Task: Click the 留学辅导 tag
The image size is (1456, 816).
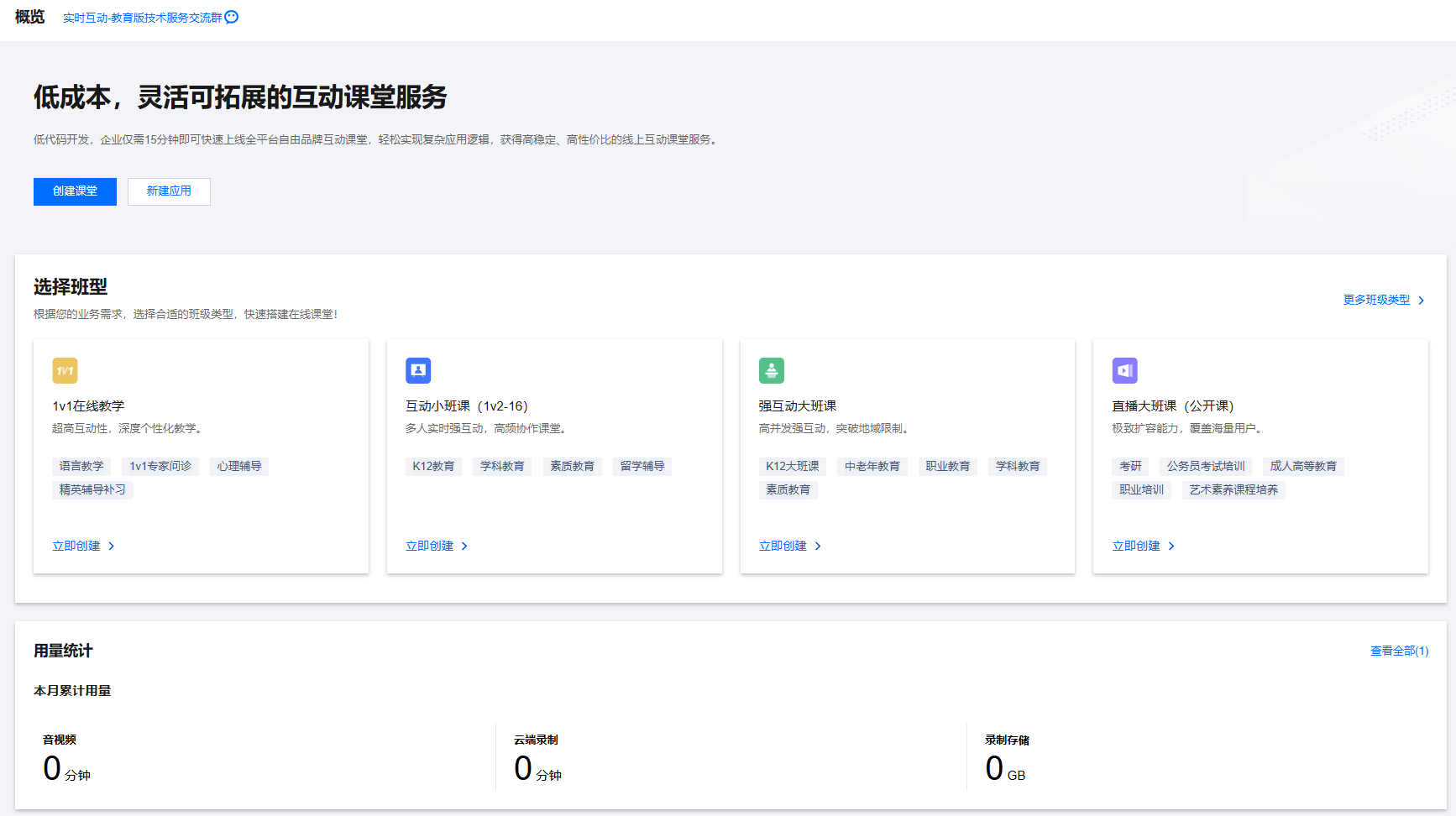Action: 642,466
